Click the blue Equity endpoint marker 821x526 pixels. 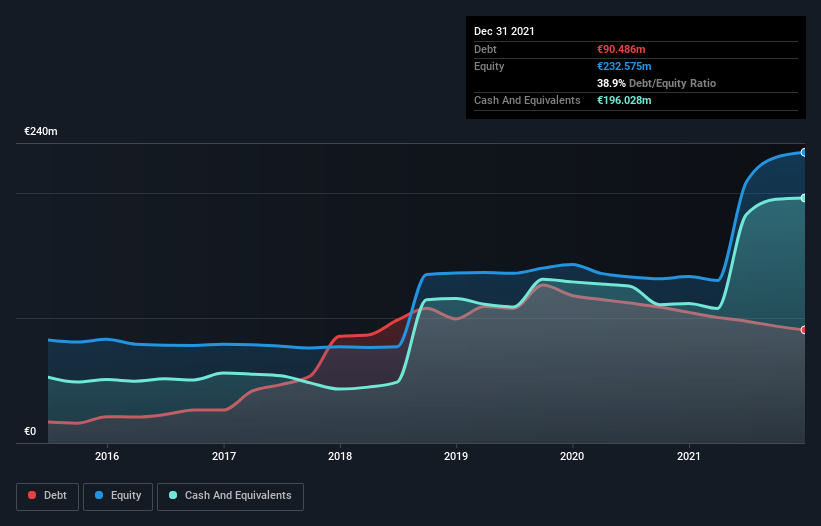[x=804, y=152]
